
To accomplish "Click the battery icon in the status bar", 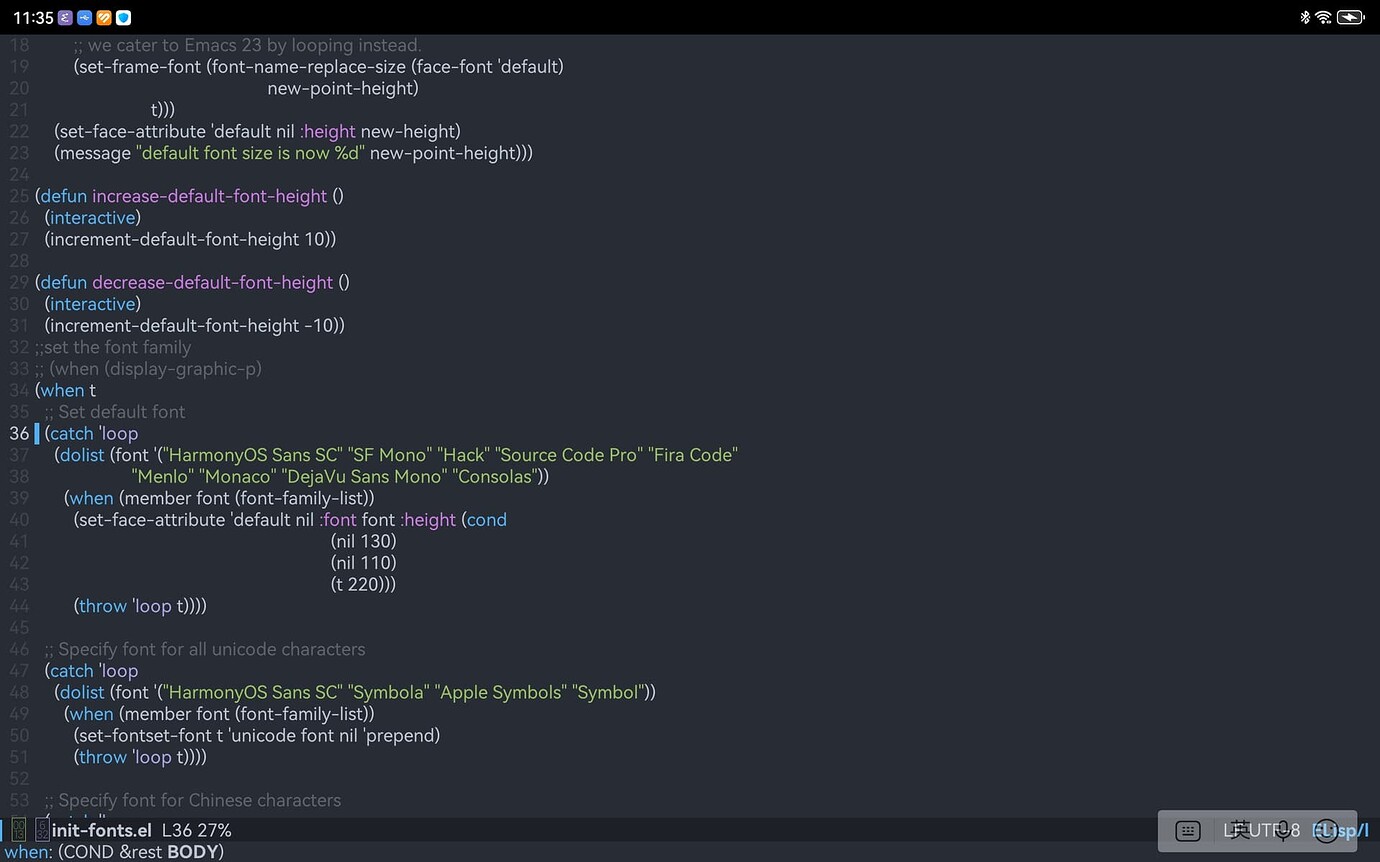I will (x=1352, y=16).
